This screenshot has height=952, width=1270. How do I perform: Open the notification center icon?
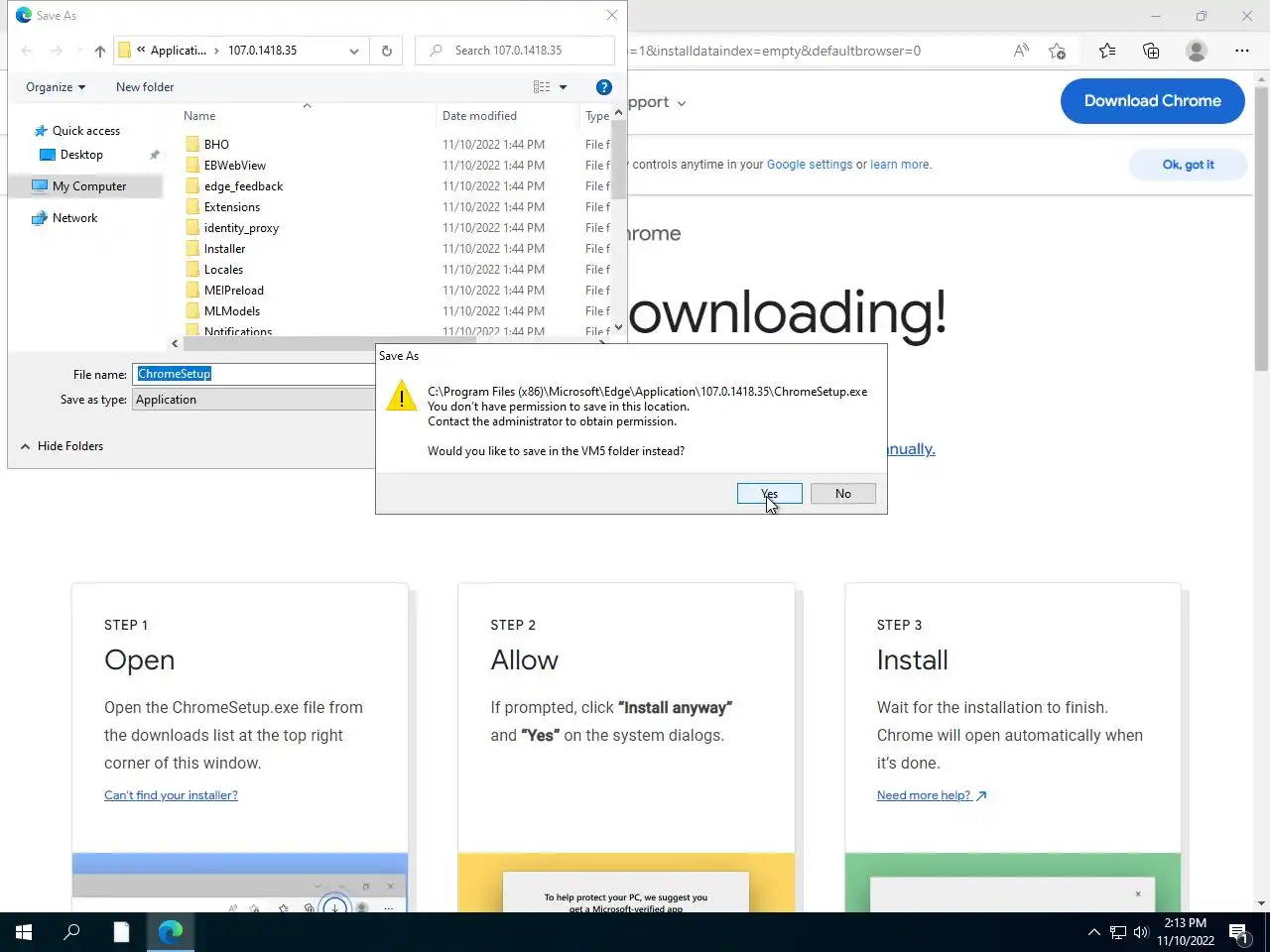point(1238,932)
